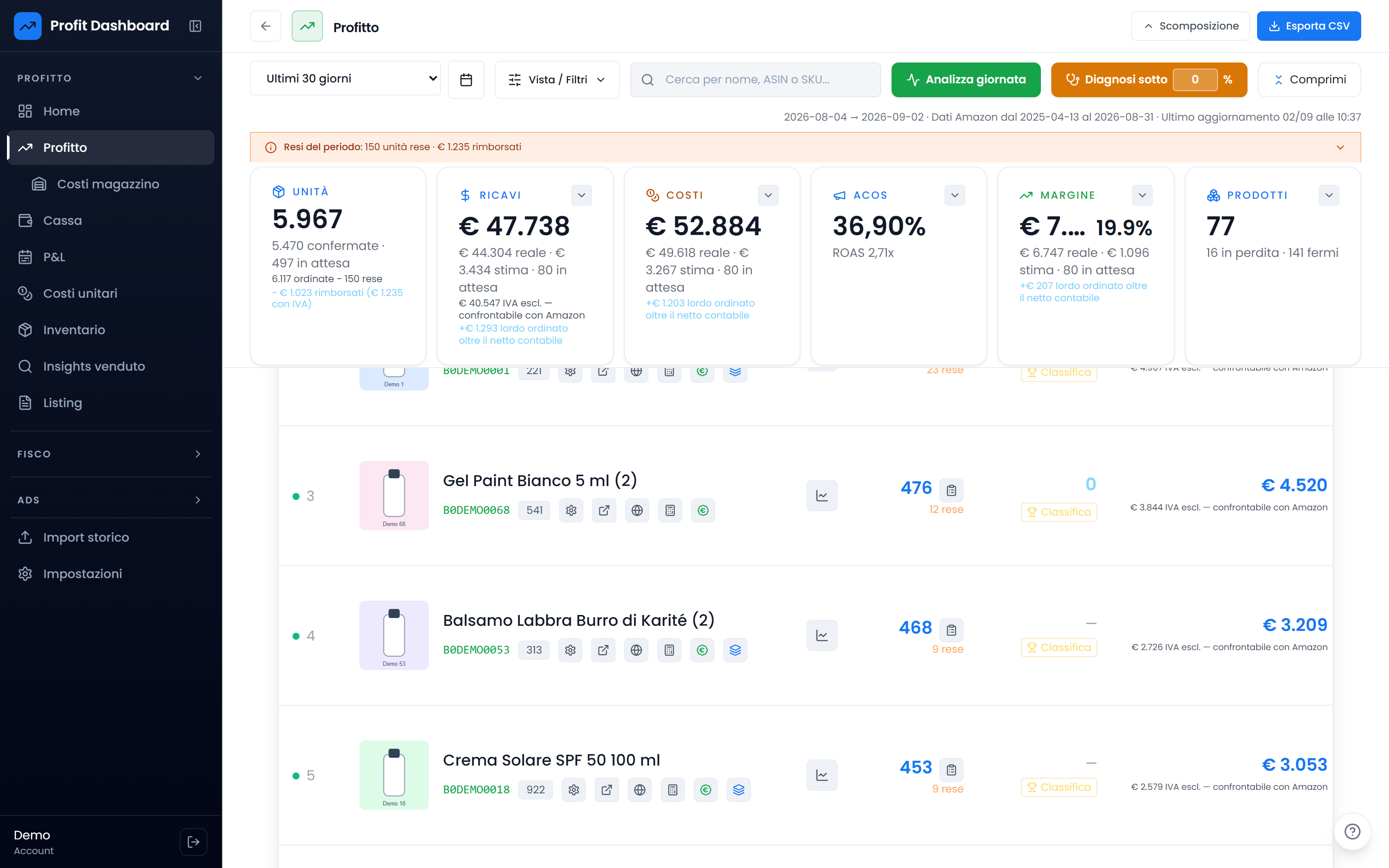Focus the search by nome, ASIN o SKU field

(755, 80)
